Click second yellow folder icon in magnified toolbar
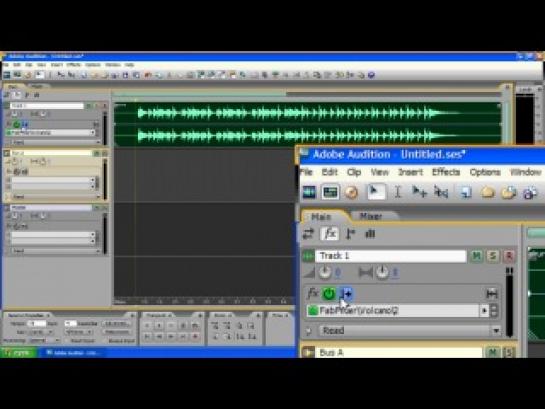Viewport: 545px width, 409px height. point(509,192)
